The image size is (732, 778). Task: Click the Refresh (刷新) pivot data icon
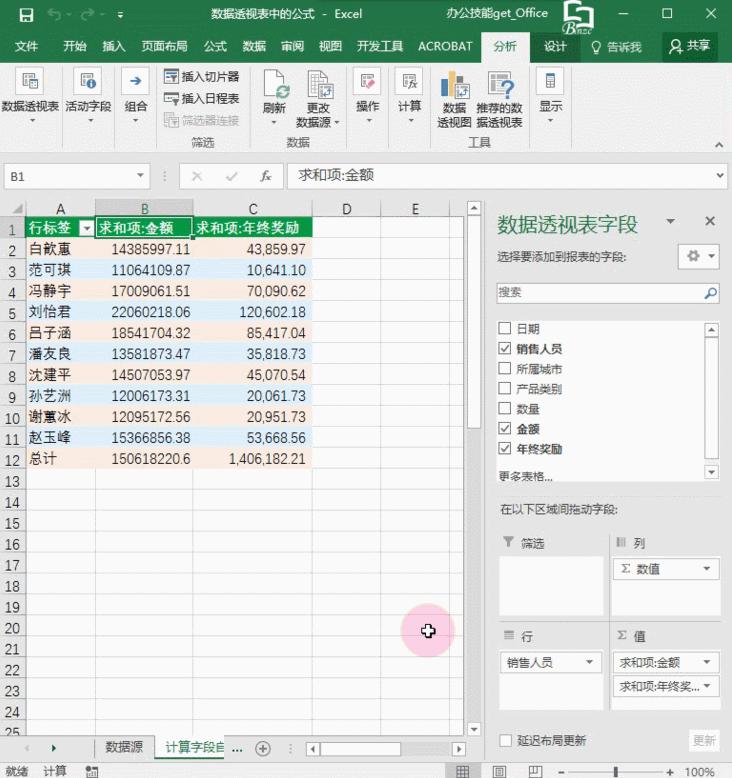274,87
